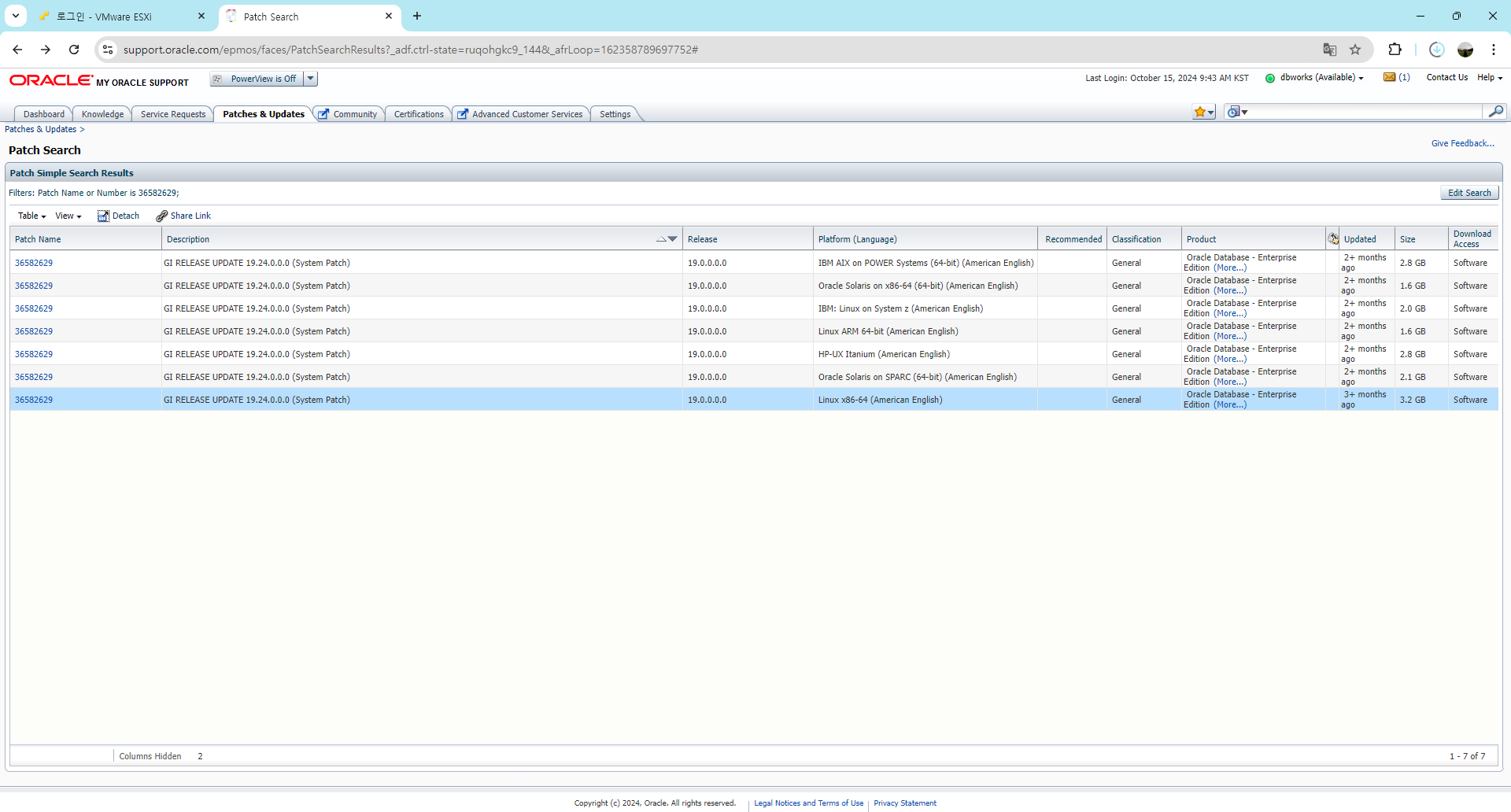1511x812 pixels.
Task: Open the PowerView dropdown arrow
Action: 311,79
